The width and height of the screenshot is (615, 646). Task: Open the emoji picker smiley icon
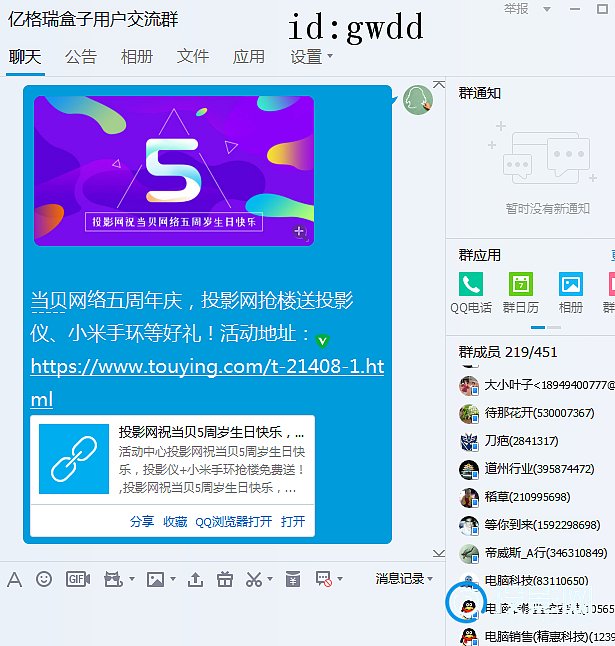pyautogui.click(x=44, y=579)
